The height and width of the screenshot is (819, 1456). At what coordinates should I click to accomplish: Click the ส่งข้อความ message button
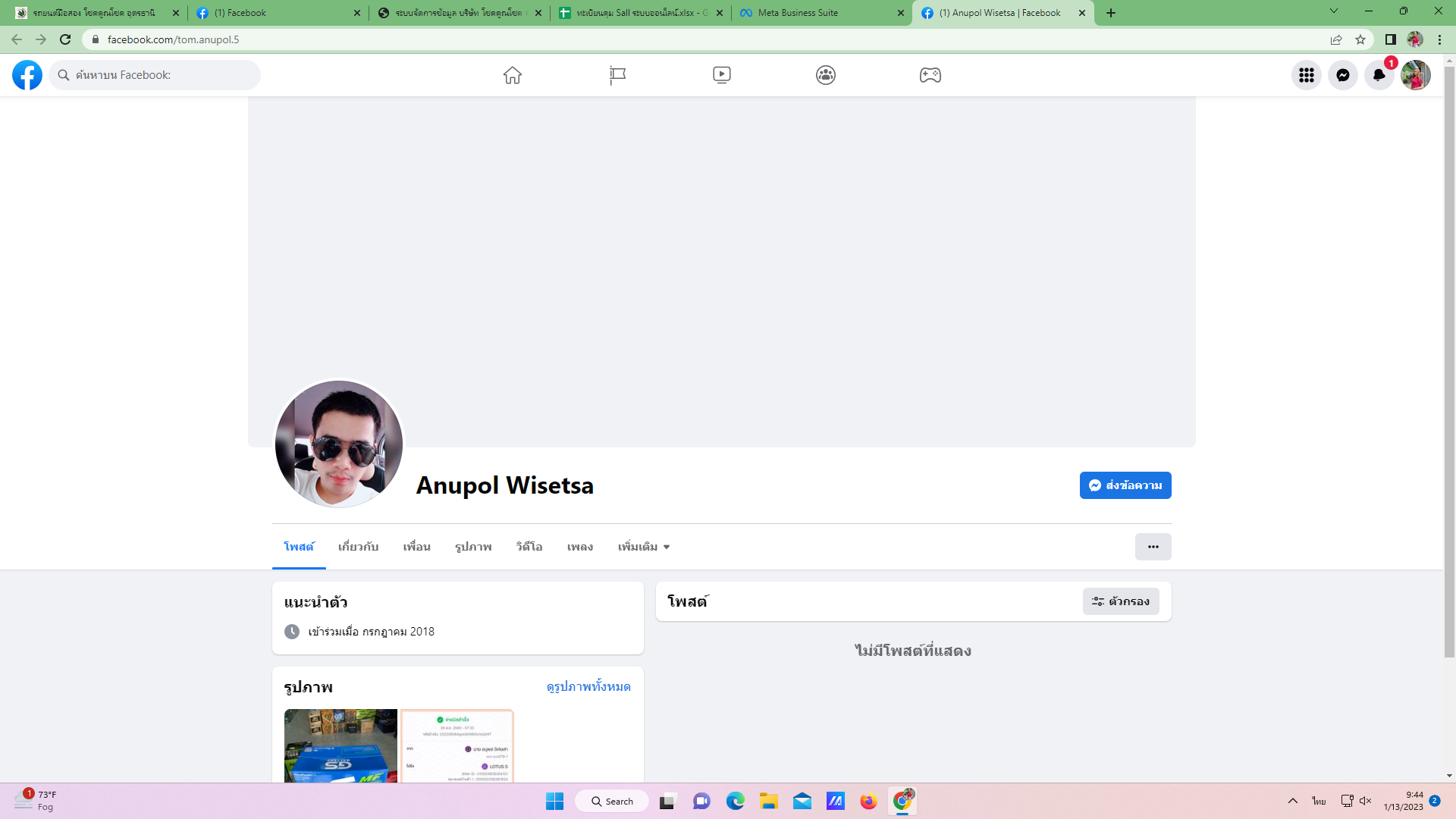click(1125, 485)
